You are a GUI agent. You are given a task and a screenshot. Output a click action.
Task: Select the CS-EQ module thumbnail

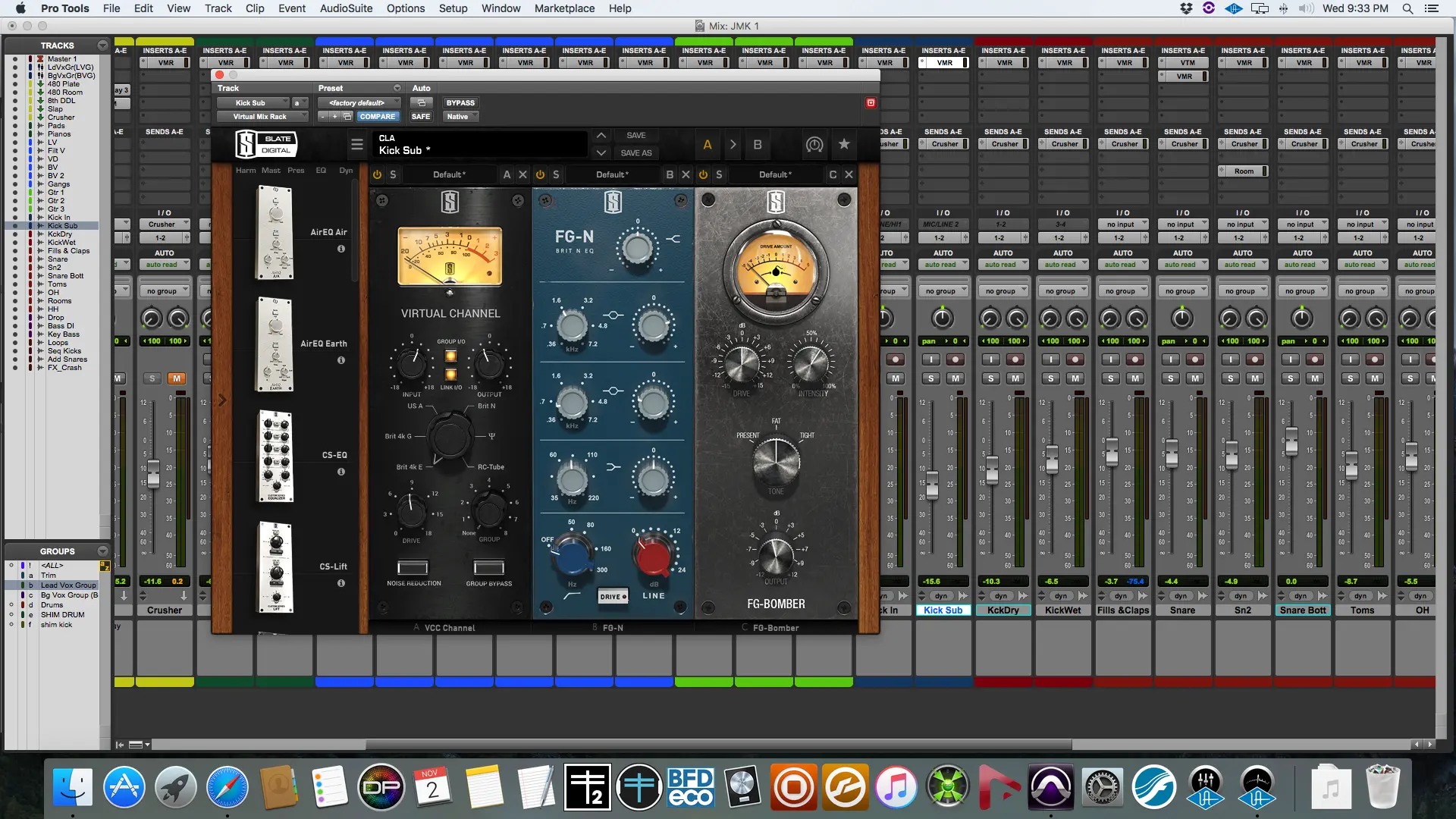point(275,456)
